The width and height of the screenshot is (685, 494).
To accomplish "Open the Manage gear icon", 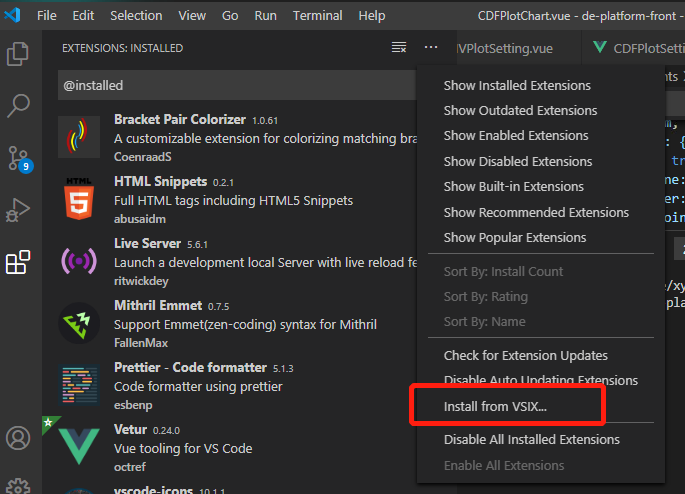I will [x=18, y=486].
